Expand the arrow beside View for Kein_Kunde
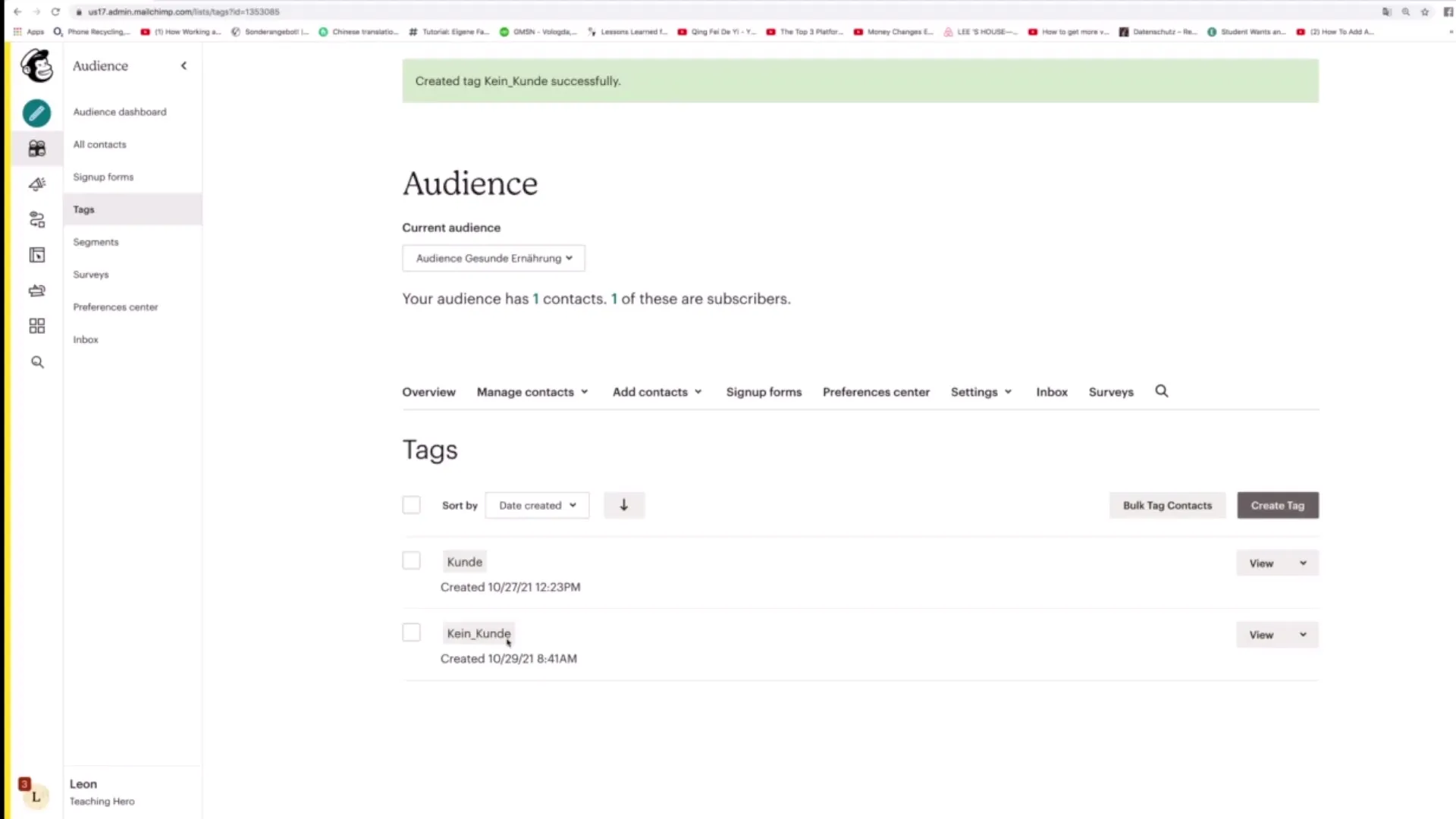 click(x=1303, y=635)
